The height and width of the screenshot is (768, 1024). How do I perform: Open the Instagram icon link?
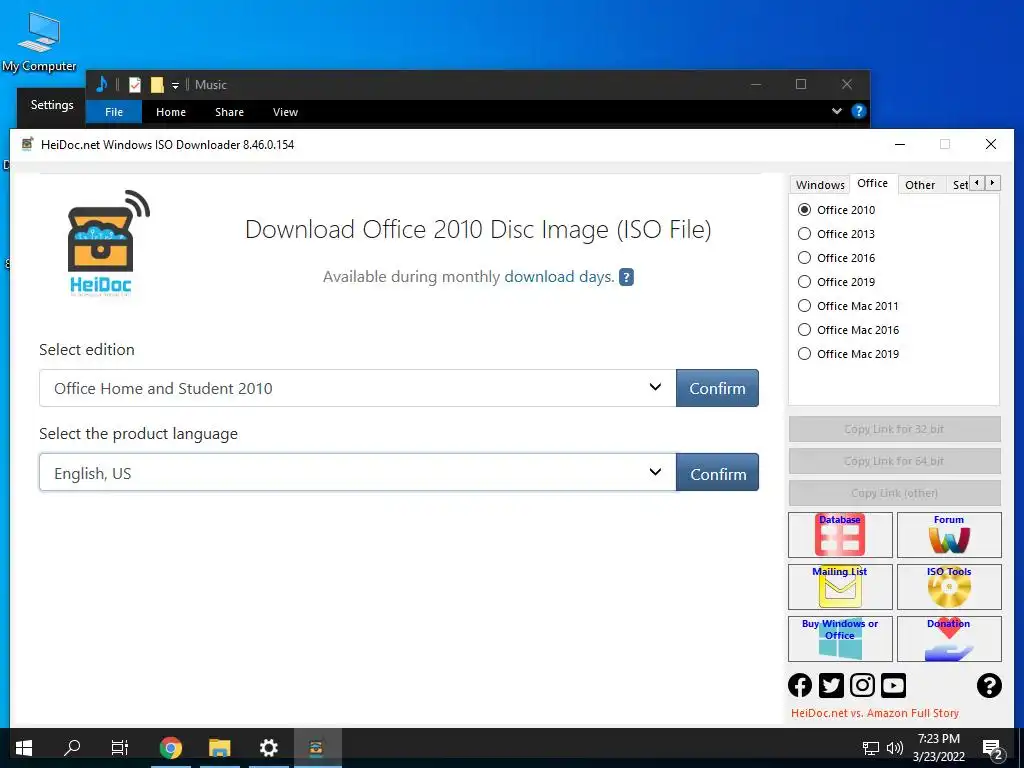coord(862,685)
